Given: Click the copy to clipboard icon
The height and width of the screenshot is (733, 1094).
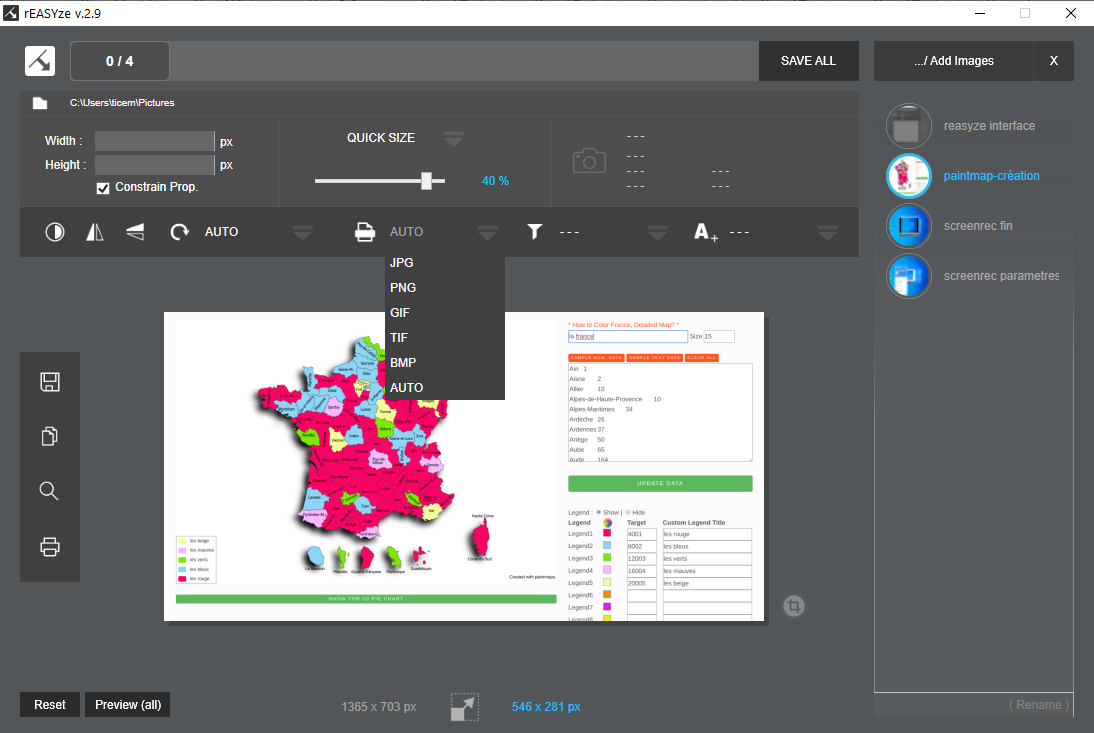Looking at the screenshot, I should (x=50, y=436).
